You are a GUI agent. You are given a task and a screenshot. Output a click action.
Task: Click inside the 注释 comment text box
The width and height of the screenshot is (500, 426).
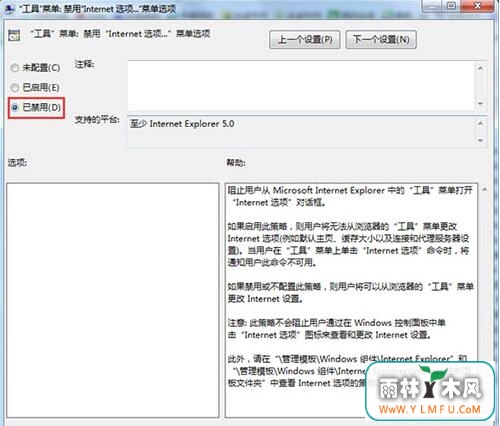301,86
